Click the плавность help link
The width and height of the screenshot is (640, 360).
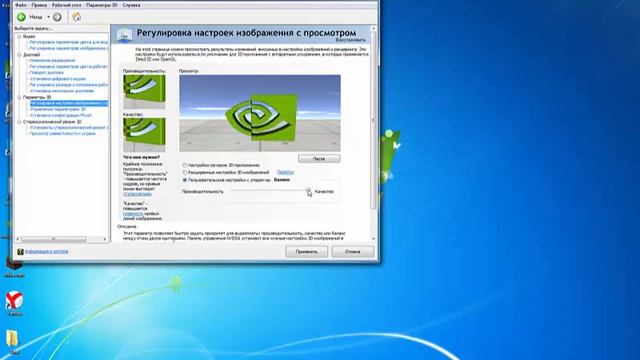coord(133,213)
